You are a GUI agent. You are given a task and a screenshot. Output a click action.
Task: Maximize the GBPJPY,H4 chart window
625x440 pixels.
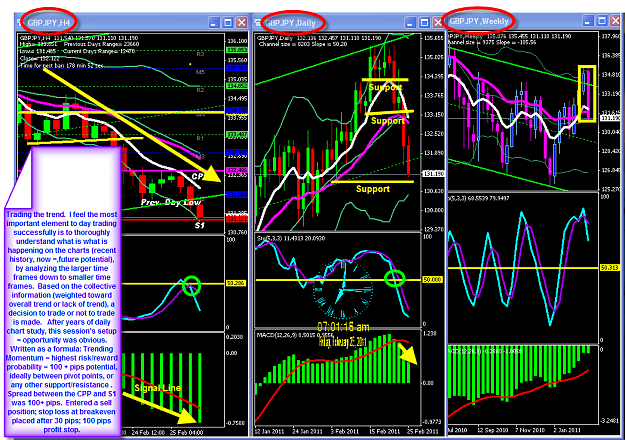pyautogui.click(x=228, y=23)
